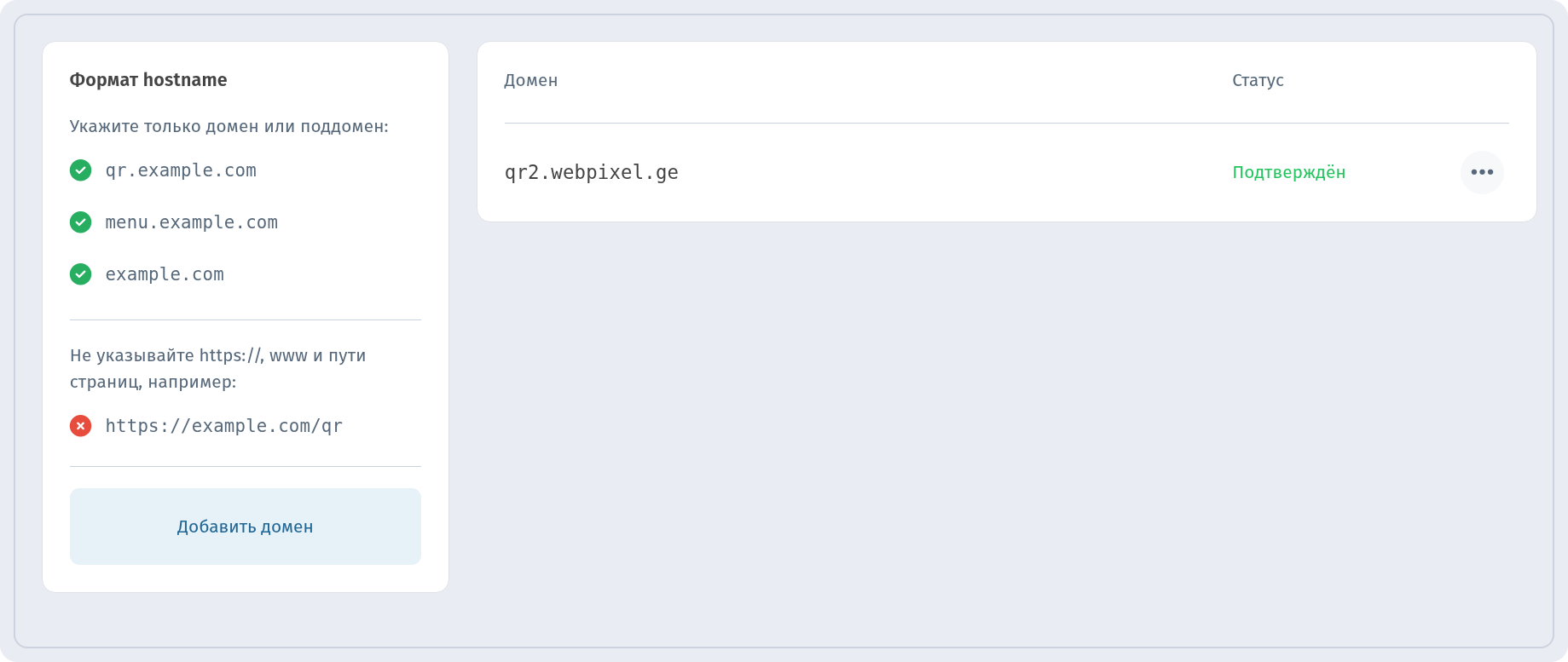This screenshot has height=662, width=1568.
Task: Click the divider line below example.com
Action: tap(246, 319)
